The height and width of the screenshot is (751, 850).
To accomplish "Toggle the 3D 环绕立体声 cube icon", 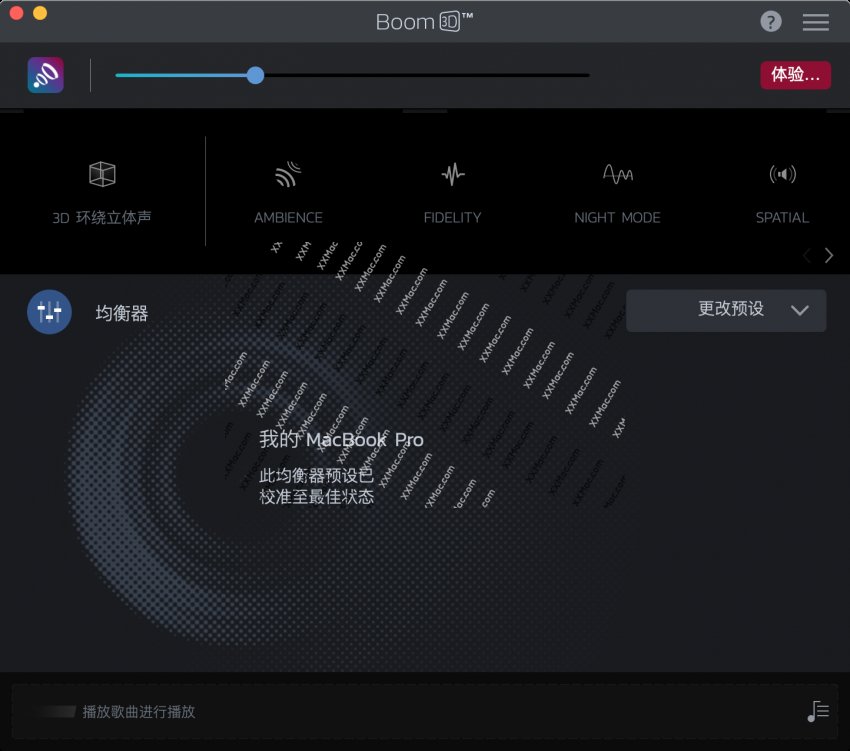I will pos(102,174).
